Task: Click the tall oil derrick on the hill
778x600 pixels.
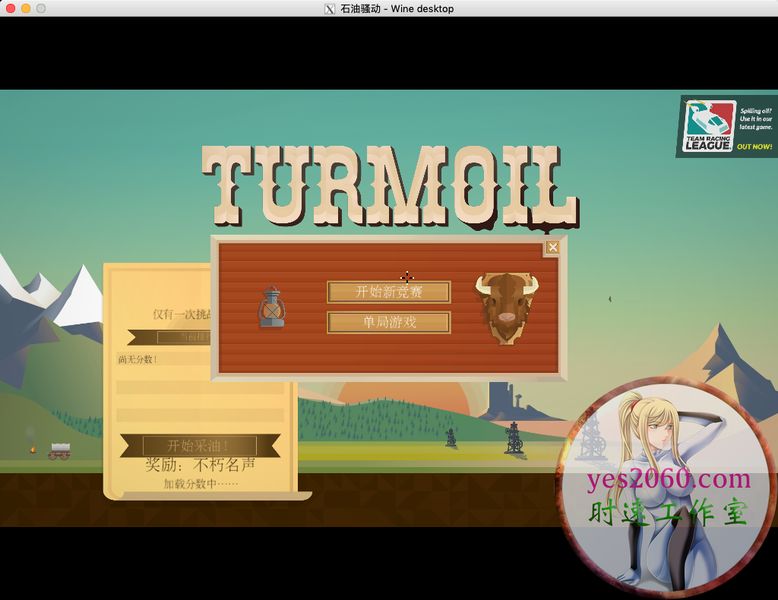Action: pos(513,437)
